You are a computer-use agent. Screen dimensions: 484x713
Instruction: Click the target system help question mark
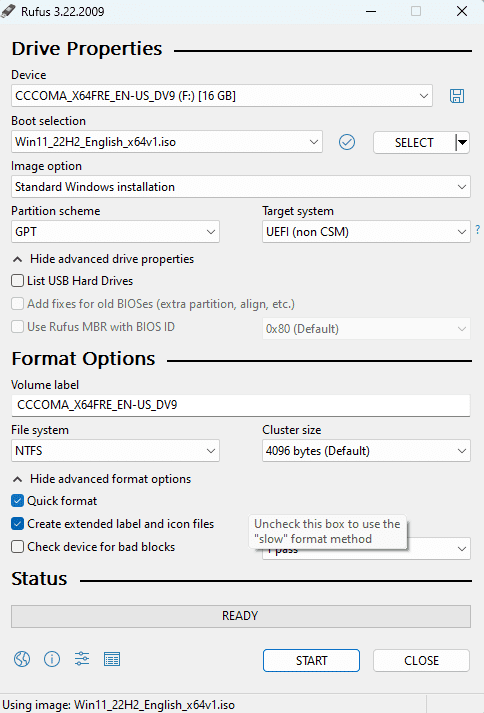[478, 230]
